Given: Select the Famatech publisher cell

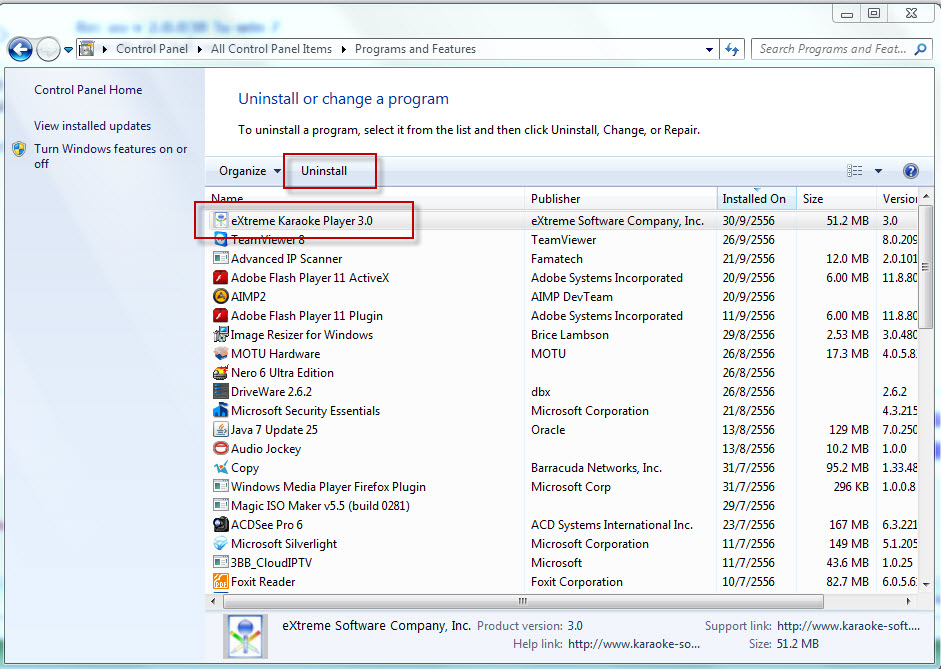Looking at the screenshot, I should coord(557,259).
